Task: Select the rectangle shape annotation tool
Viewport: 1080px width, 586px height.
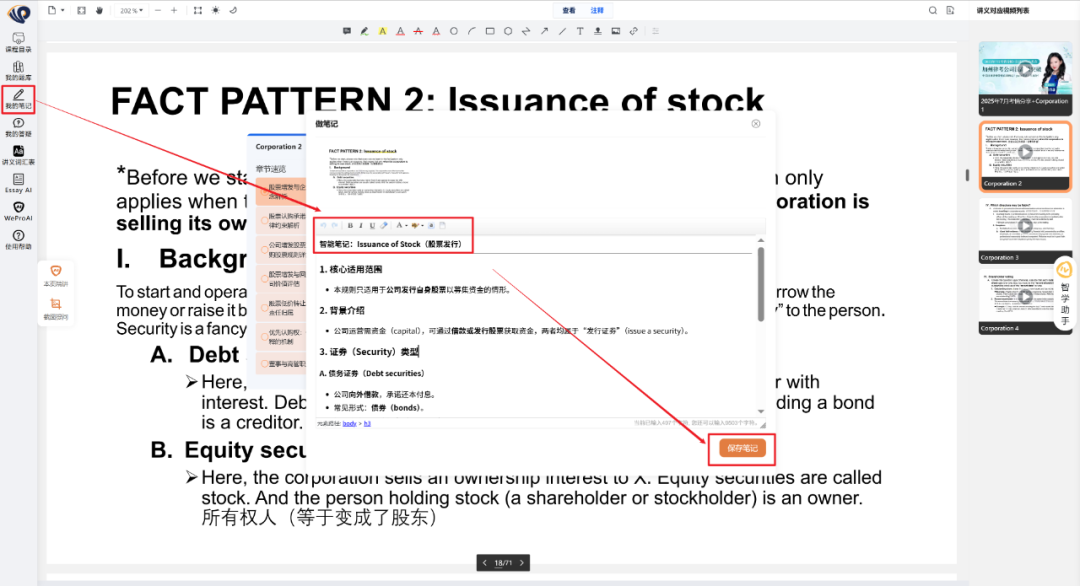Action: [x=490, y=31]
